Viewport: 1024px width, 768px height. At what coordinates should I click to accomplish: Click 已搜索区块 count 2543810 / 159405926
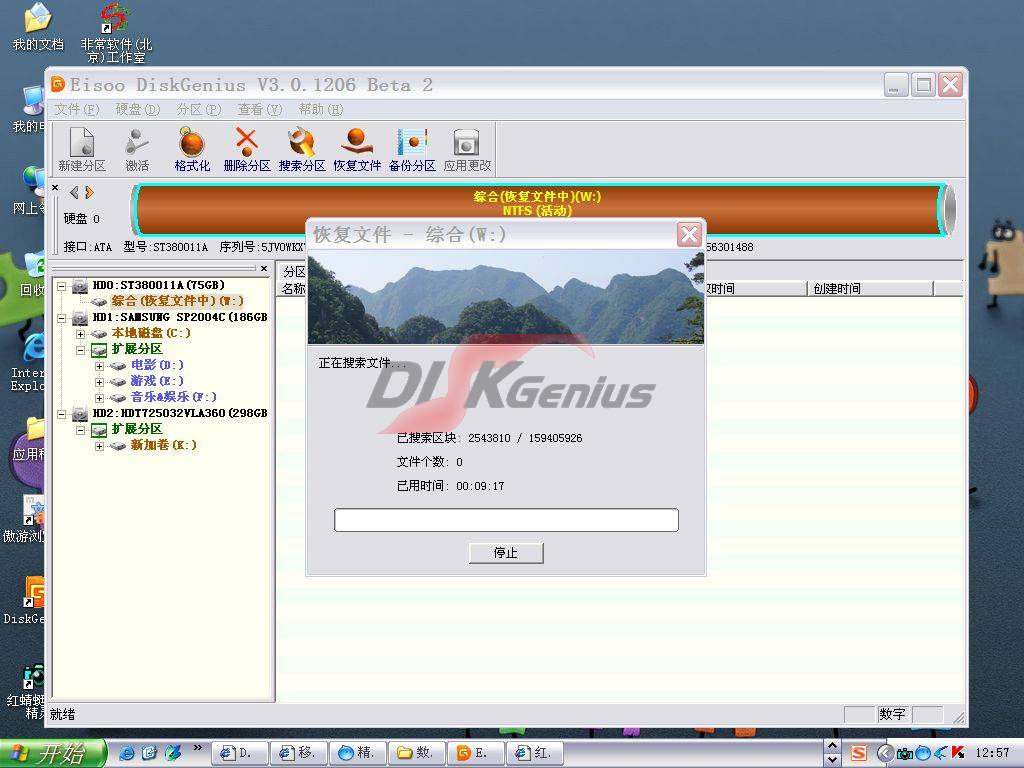525,438
